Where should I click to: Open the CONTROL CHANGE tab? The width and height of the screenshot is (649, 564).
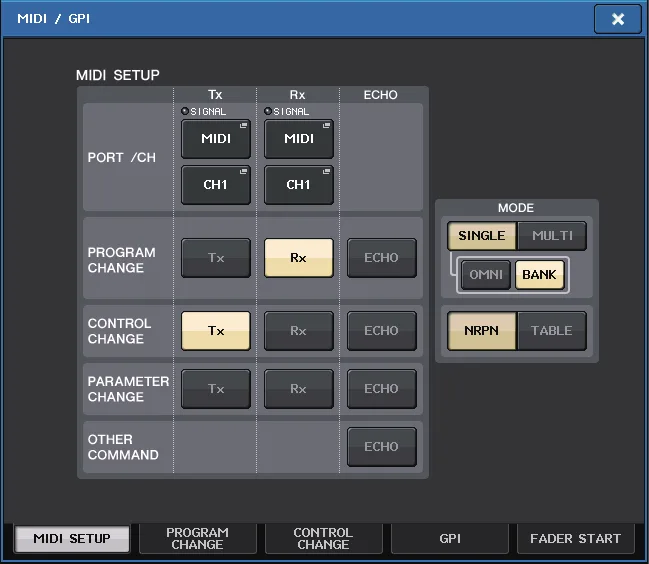coord(324,539)
